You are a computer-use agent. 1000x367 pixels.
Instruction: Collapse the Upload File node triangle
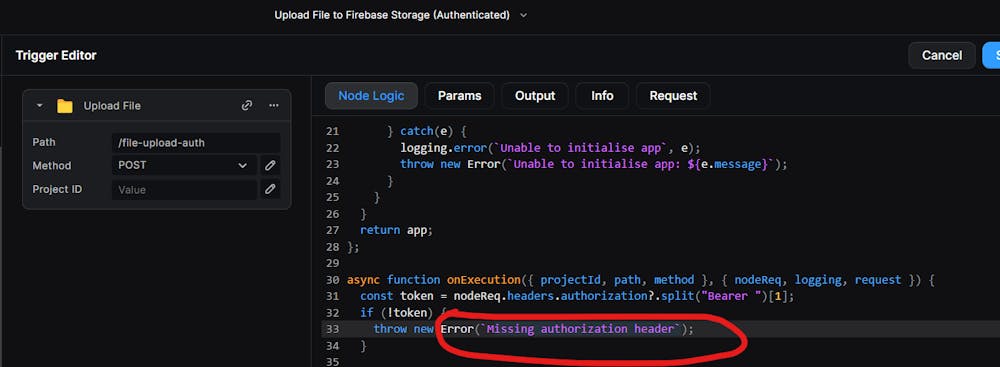40,105
